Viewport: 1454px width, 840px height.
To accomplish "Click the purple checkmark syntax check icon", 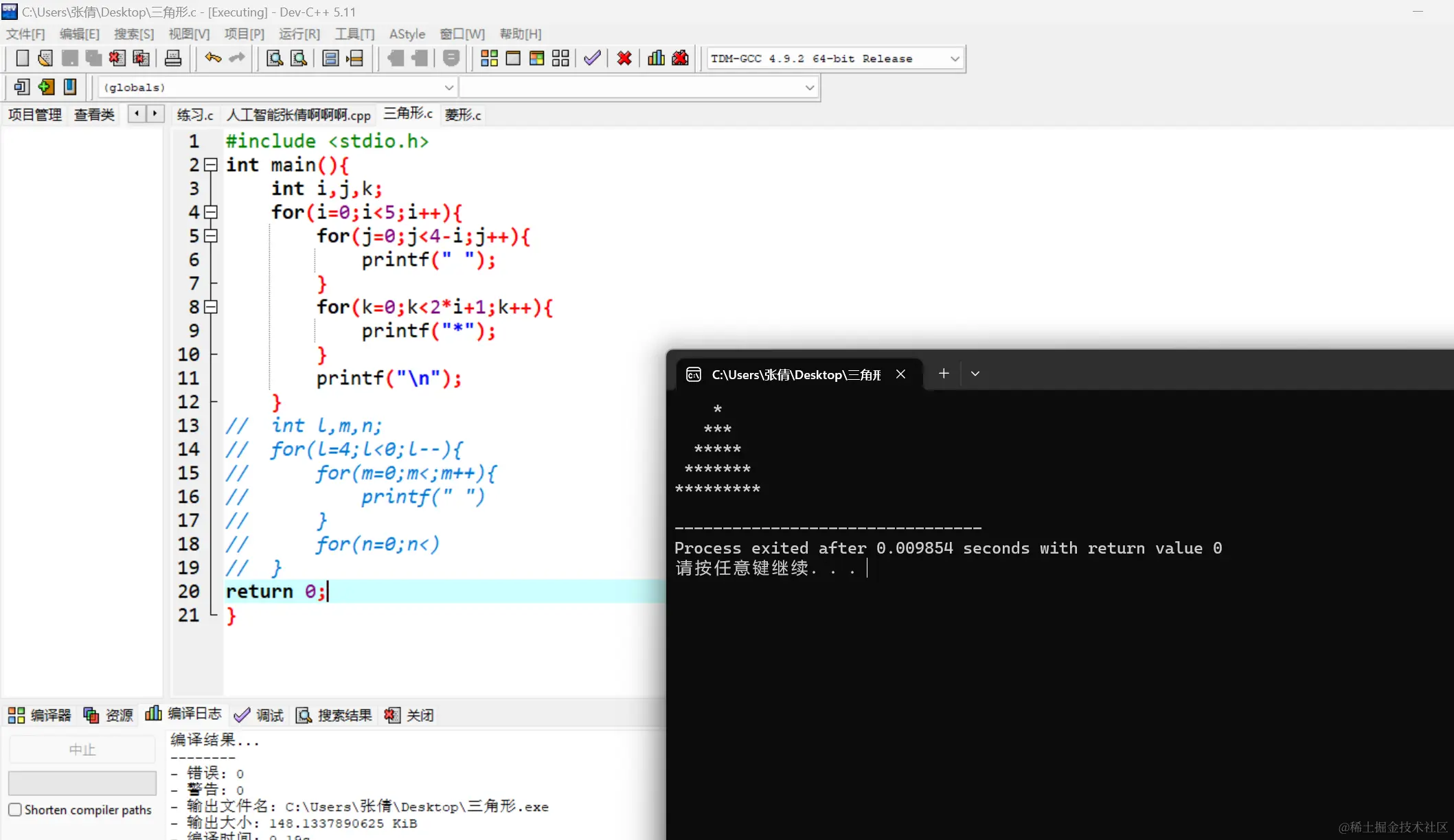I will coord(592,58).
